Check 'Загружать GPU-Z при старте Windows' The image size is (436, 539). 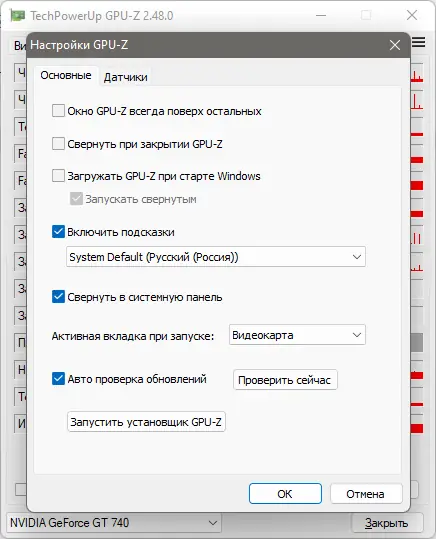click(58, 176)
